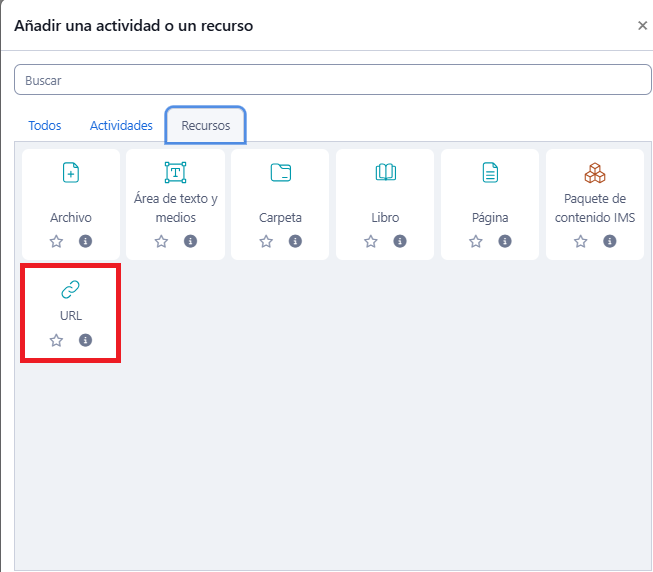
Task: Star the Página resource
Action: coord(476,241)
